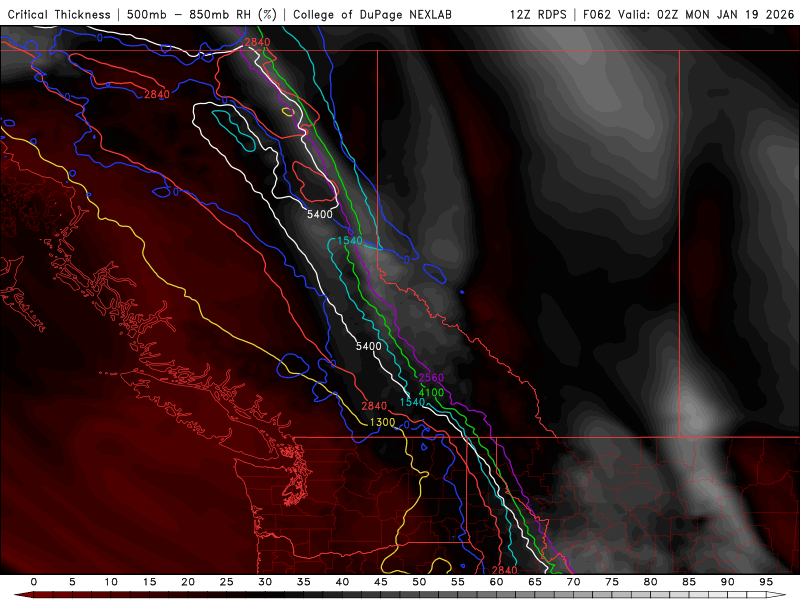800x600 pixels.
Task: Click 'College of DuPage NEXLAB' header text
Action: click(x=372, y=14)
